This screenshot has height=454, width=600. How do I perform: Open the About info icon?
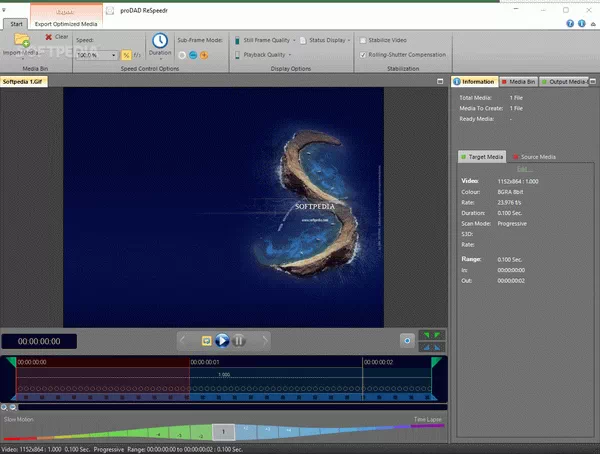[x=582, y=23]
